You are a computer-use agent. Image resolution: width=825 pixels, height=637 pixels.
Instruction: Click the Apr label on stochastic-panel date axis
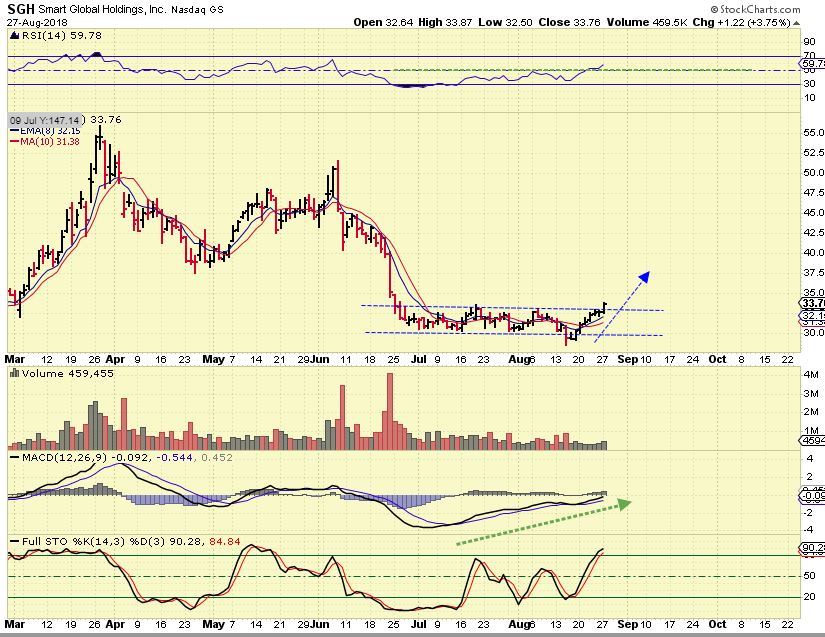115,624
